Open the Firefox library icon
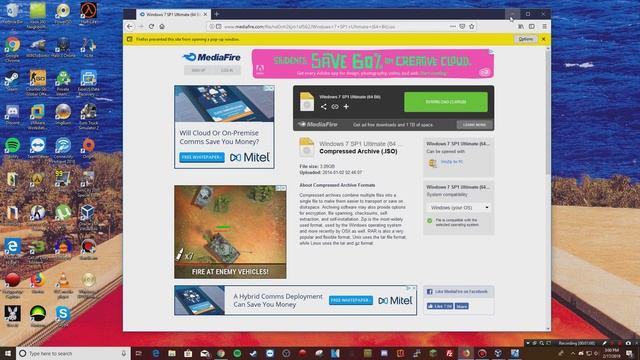The width and height of the screenshot is (640, 360). pyautogui.click(x=521, y=27)
